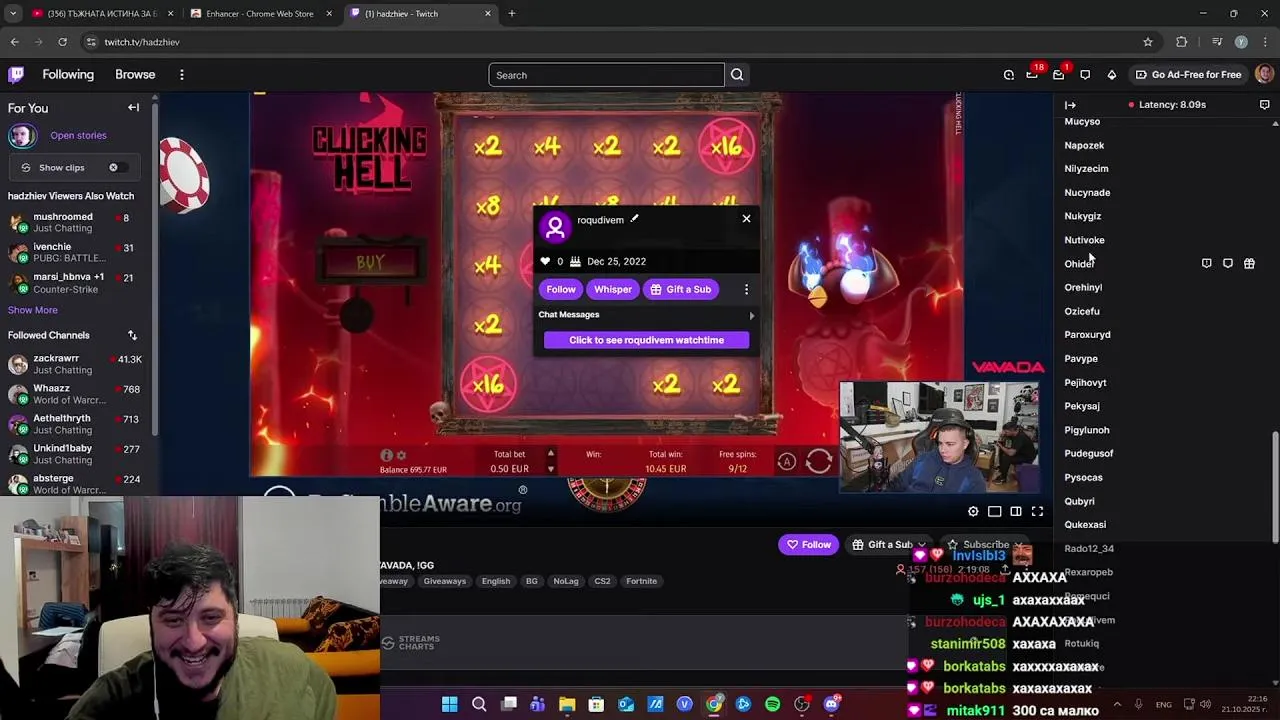
Task: Open the Get Bits diamond icon
Action: tap(1111, 75)
